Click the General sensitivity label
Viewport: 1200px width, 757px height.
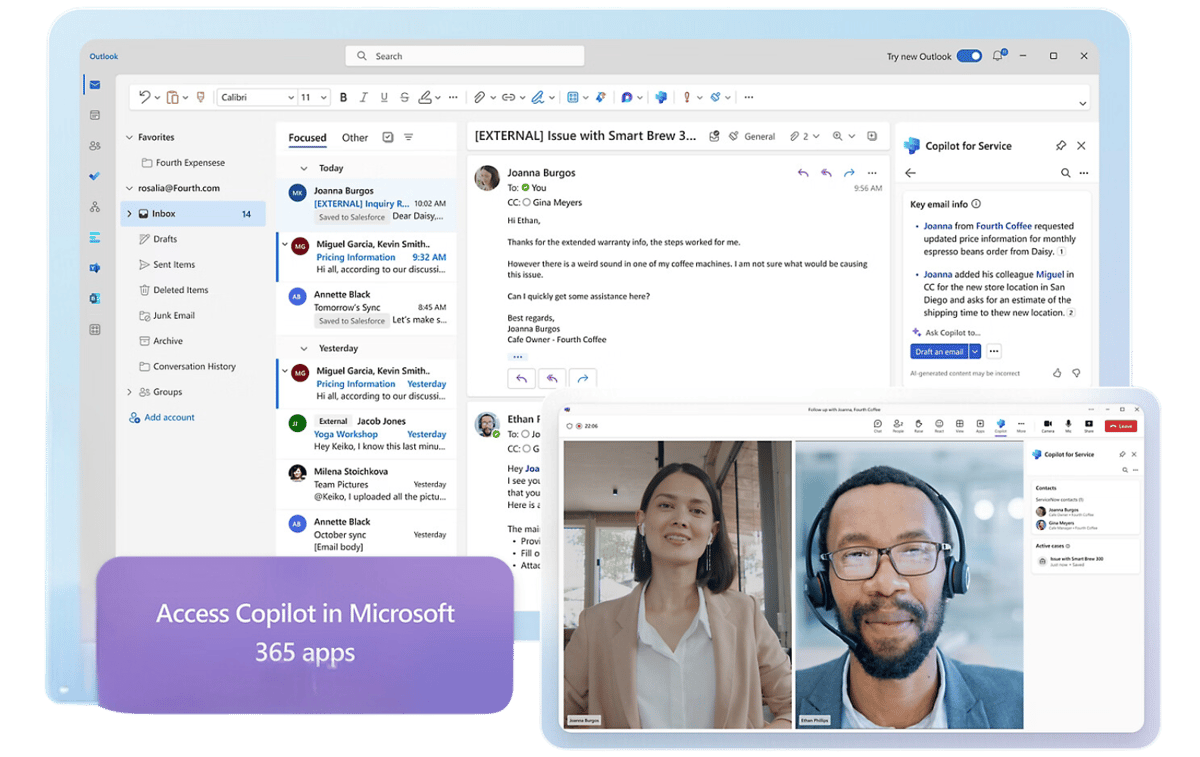click(752, 136)
